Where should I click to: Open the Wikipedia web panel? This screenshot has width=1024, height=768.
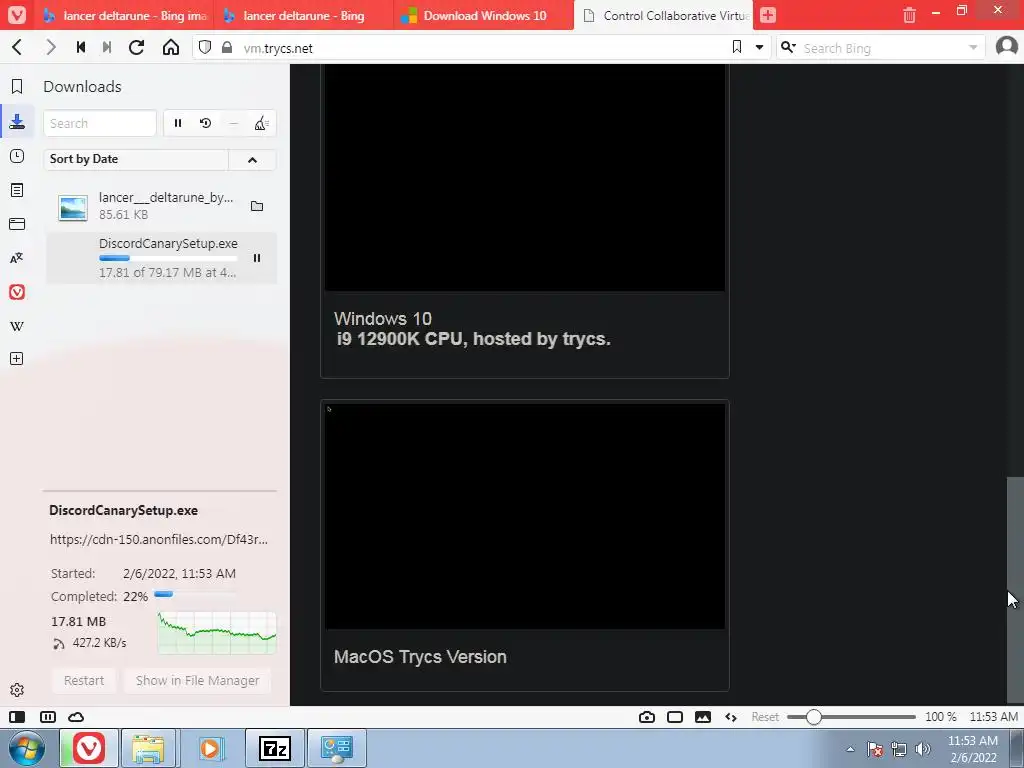click(x=17, y=326)
